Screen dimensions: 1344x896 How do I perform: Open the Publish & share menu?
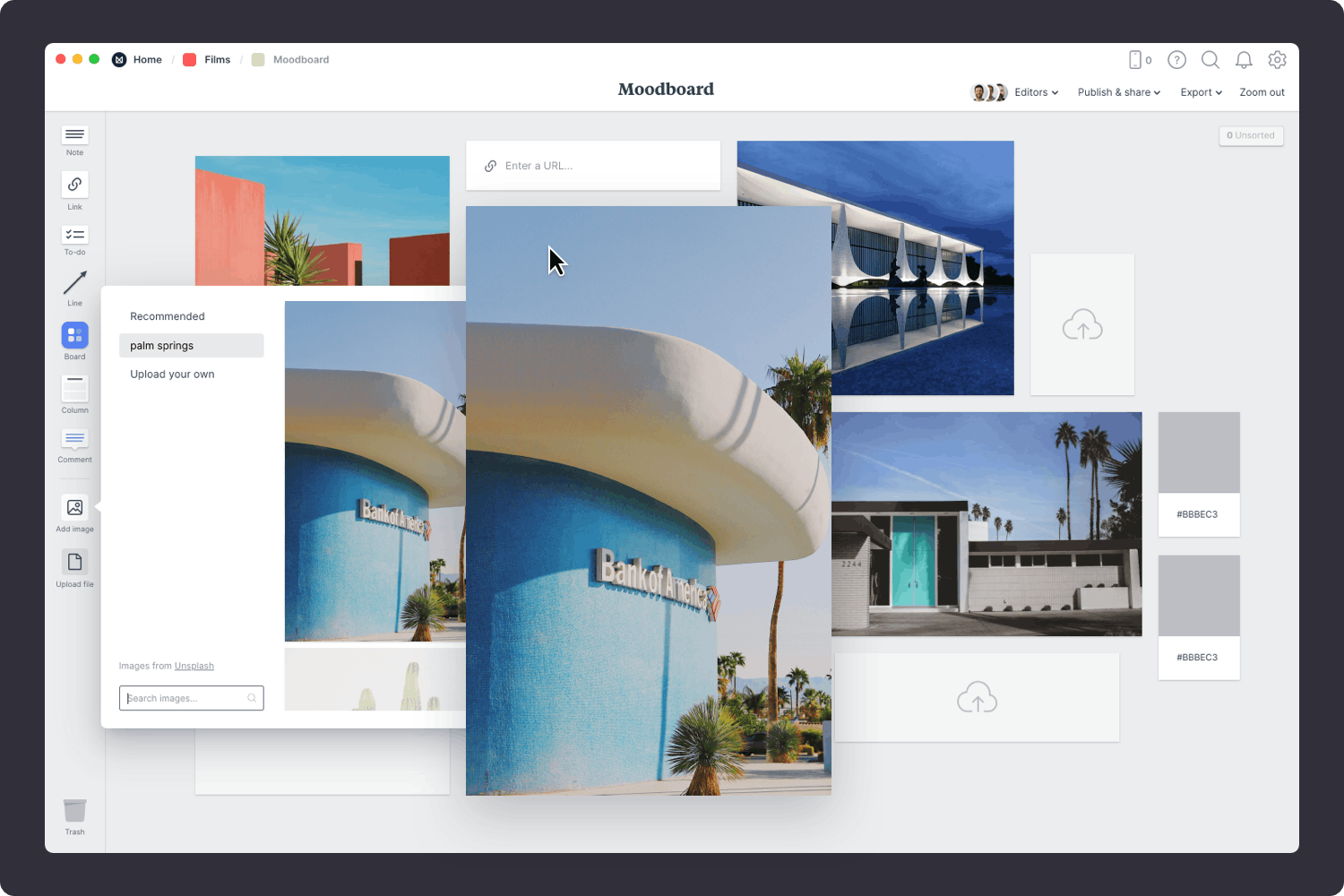(1118, 92)
